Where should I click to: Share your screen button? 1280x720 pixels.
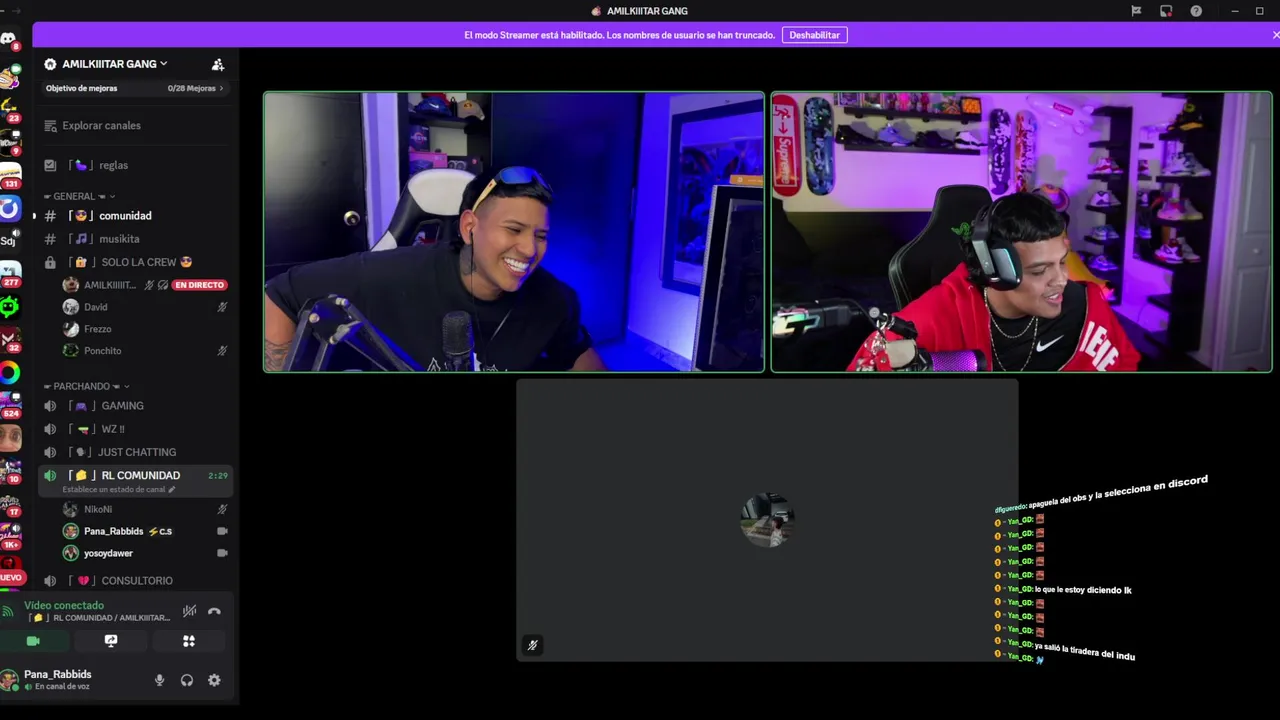pos(111,641)
